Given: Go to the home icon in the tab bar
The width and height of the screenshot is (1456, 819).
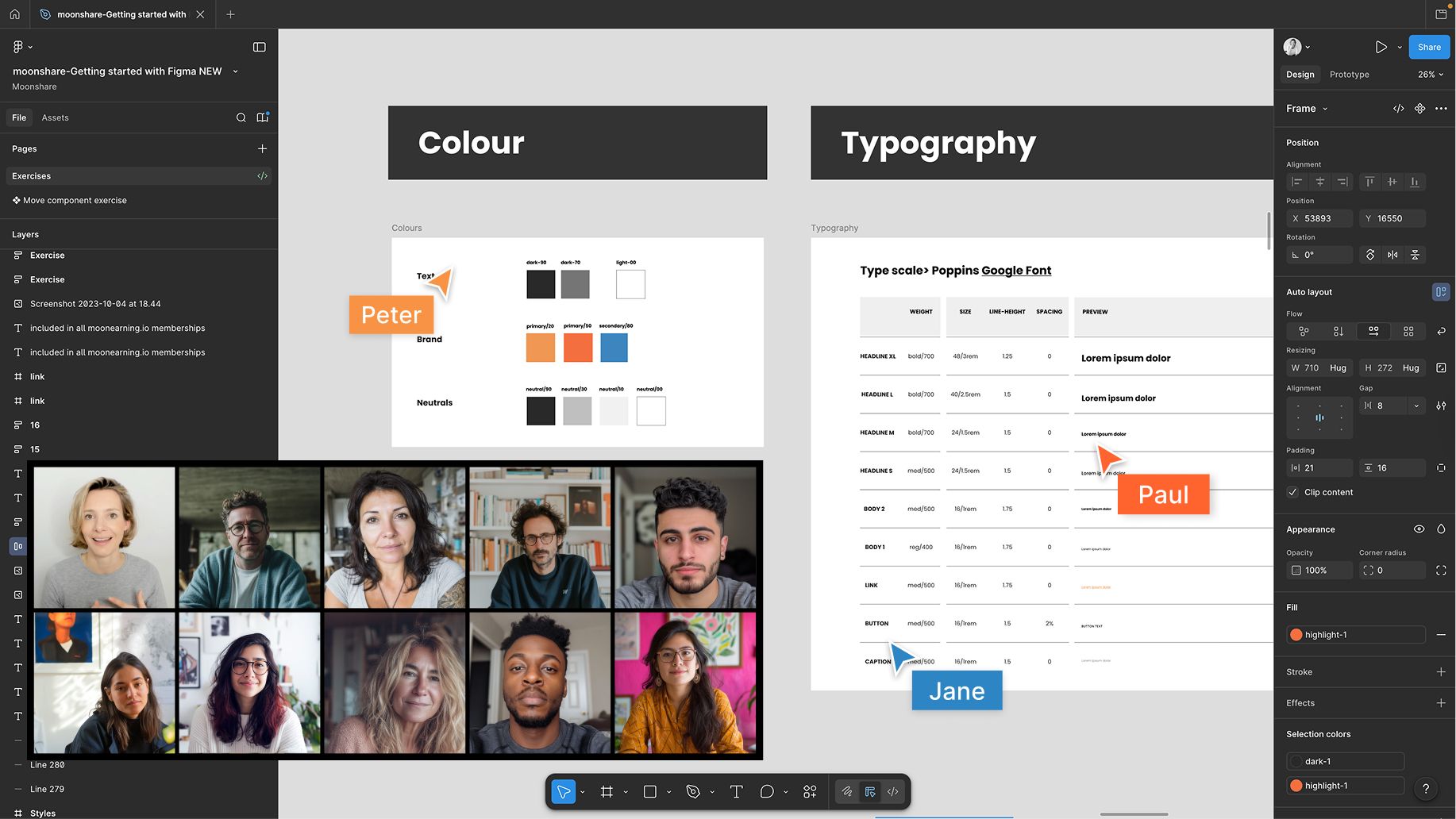Looking at the screenshot, I should tap(14, 14).
